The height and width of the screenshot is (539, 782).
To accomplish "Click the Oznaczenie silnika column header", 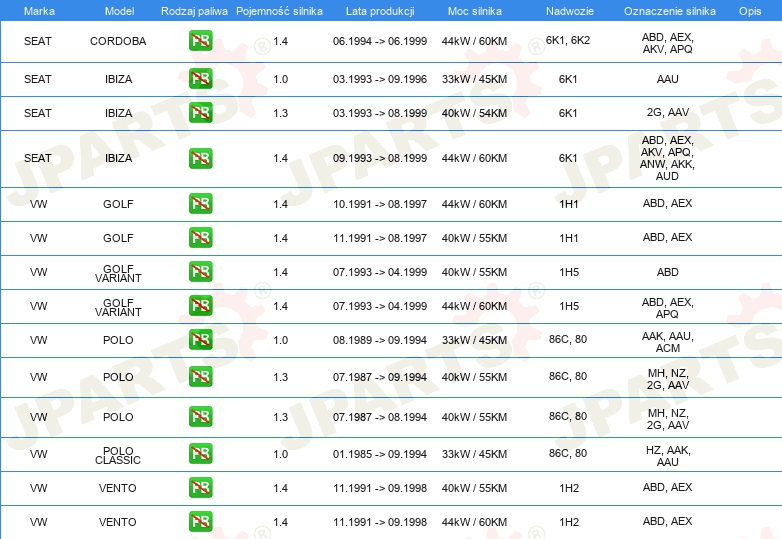I will point(669,11).
